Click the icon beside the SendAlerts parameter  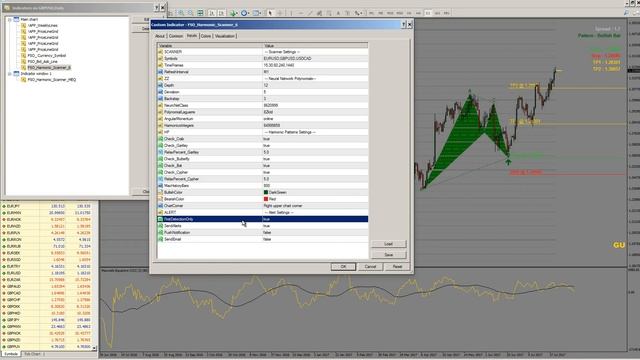(x=160, y=226)
